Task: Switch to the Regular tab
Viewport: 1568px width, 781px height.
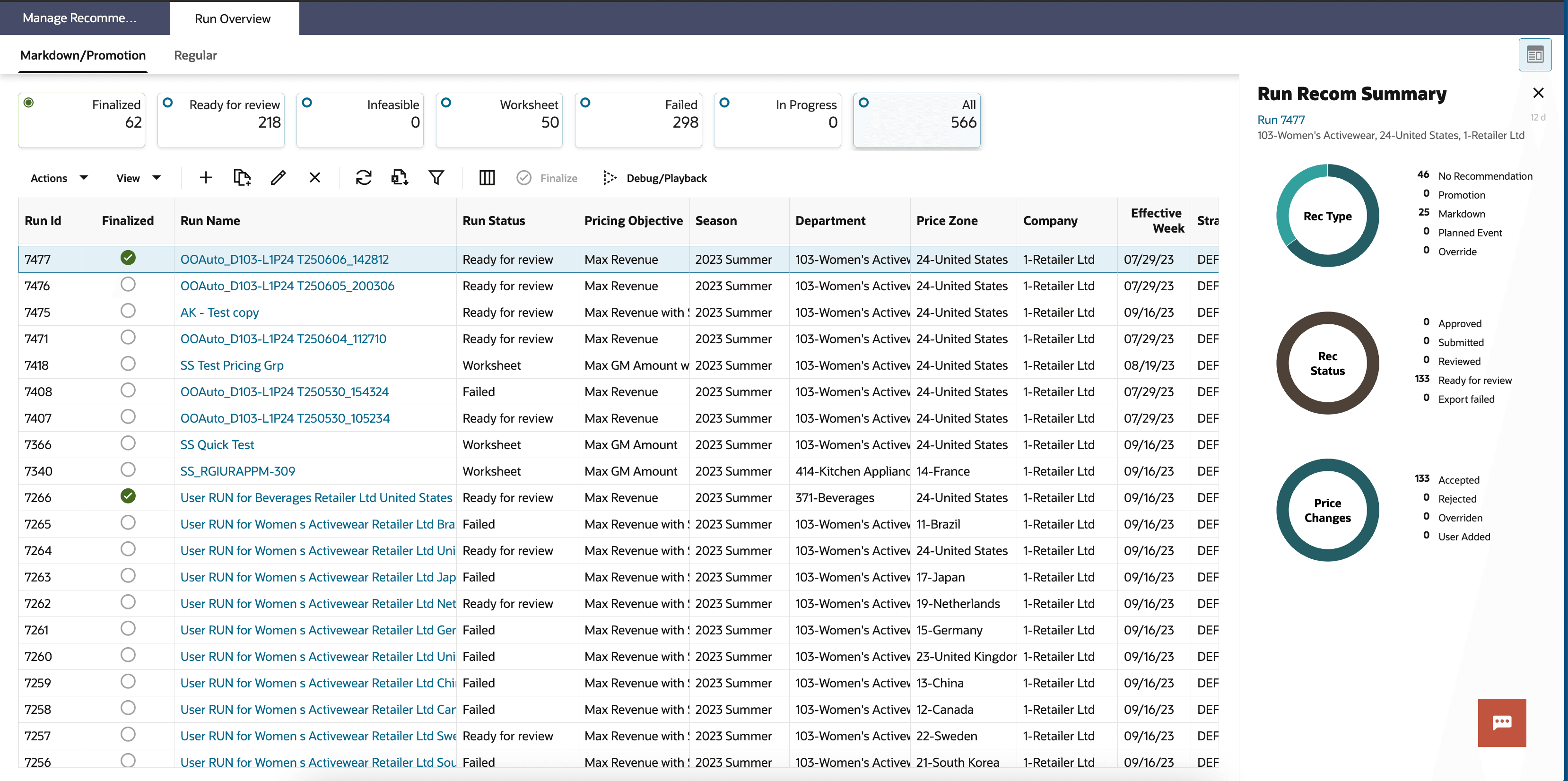Action: (195, 55)
